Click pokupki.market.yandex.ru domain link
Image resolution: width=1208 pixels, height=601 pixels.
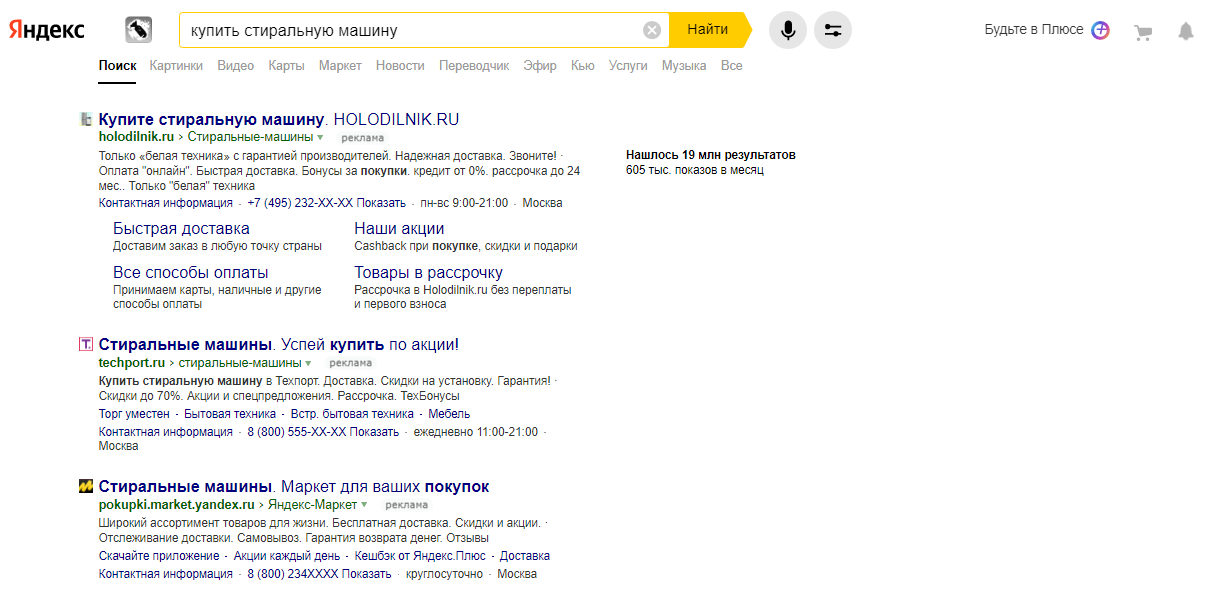click(x=176, y=505)
